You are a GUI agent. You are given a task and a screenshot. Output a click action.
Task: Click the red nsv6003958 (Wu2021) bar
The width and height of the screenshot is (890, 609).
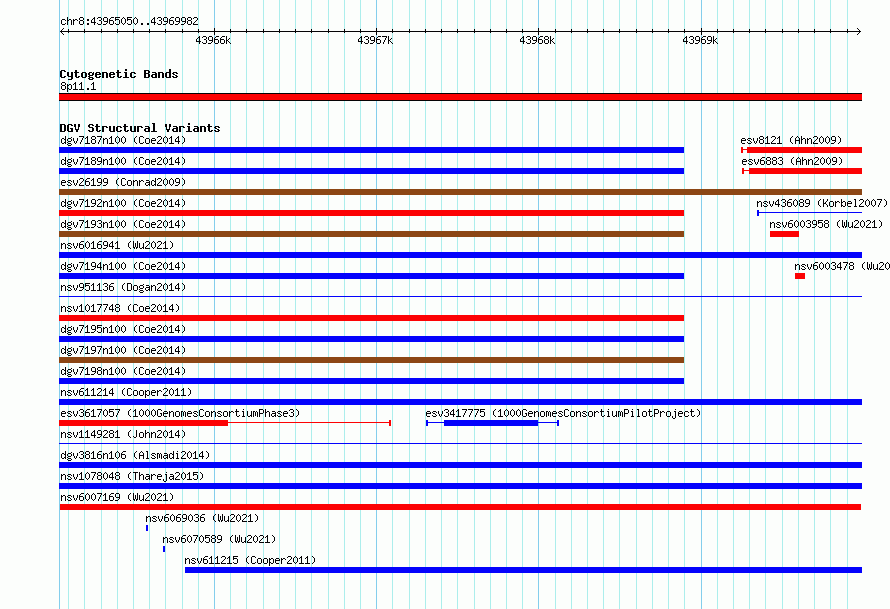point(784,234)
